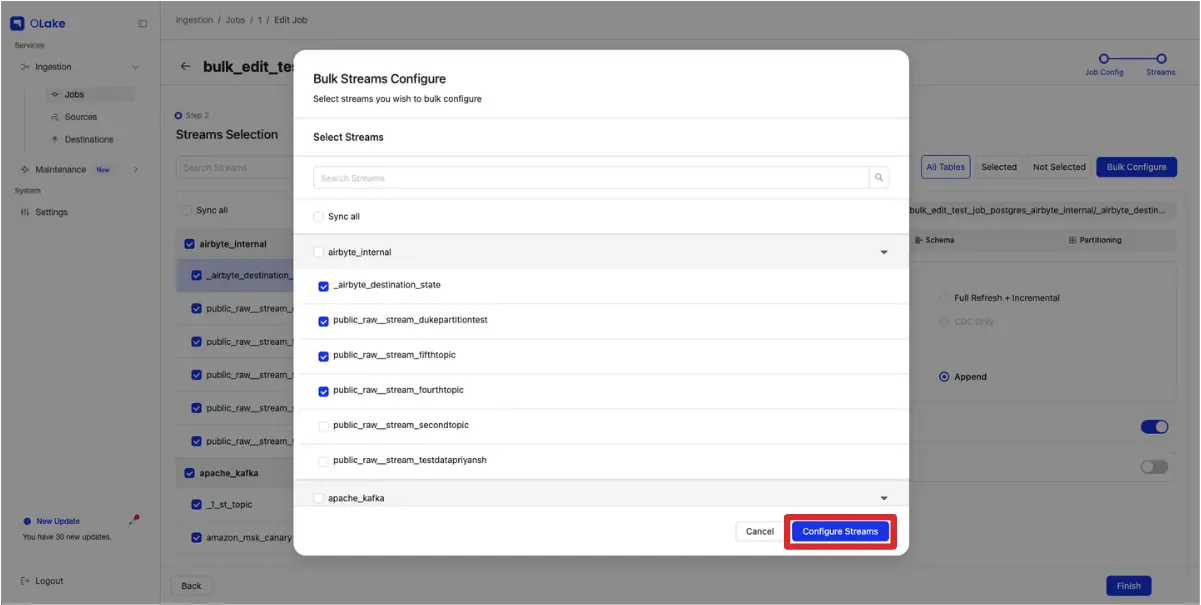Image resolution: width=1201 pixels, height=605 pixels.
Task: Collapse airbyte_internal group arrow in modal
Action: pyautogui.click(x=883, y=252)
